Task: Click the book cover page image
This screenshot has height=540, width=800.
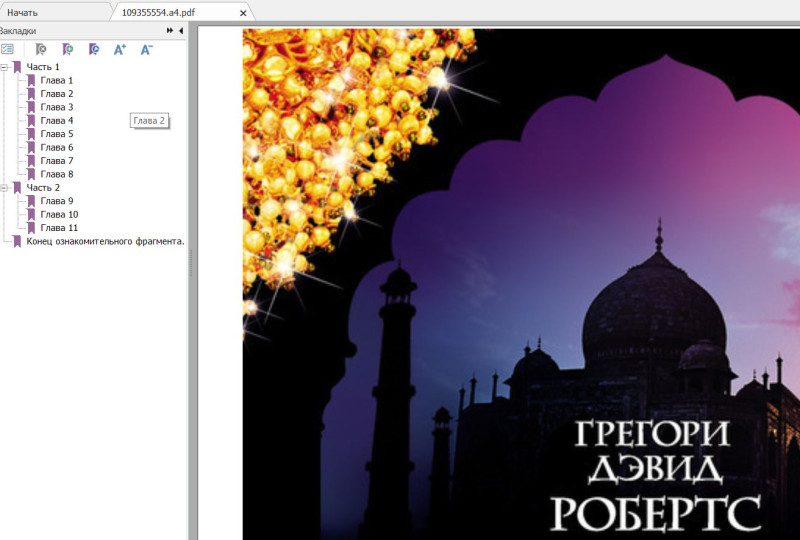Action: [520, 280]
